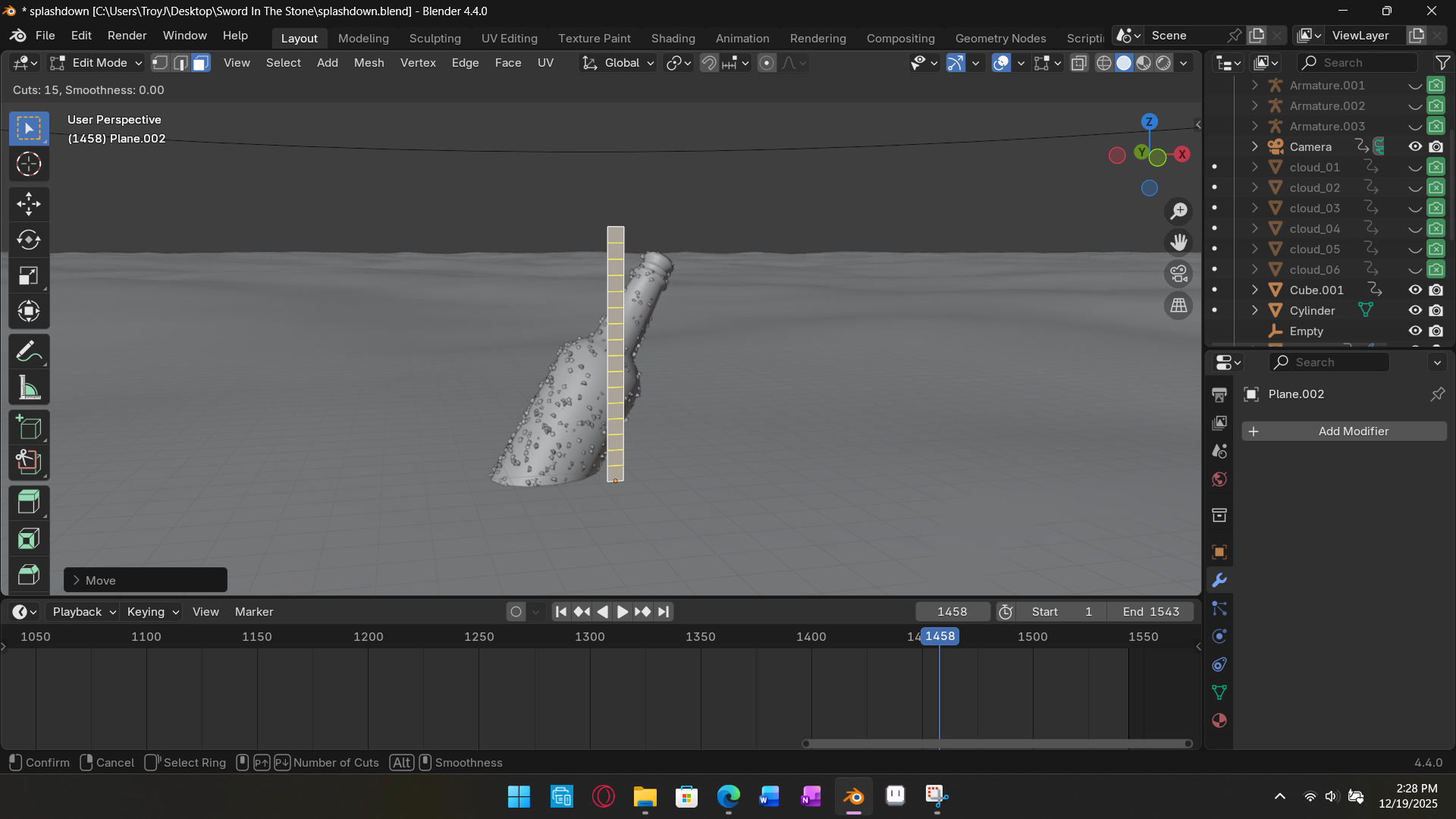
Task: Expand the Move operator panel
Action: (77, 580)
